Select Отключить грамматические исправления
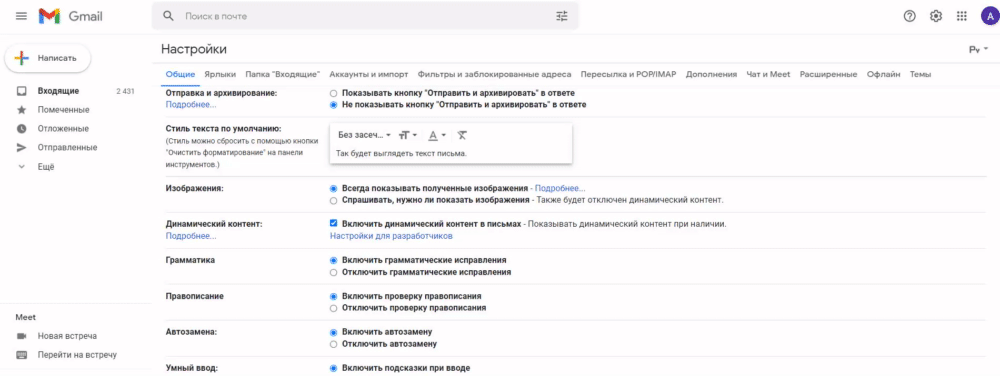The width and height of the screenshot is (1000, 376). point(334,272)
